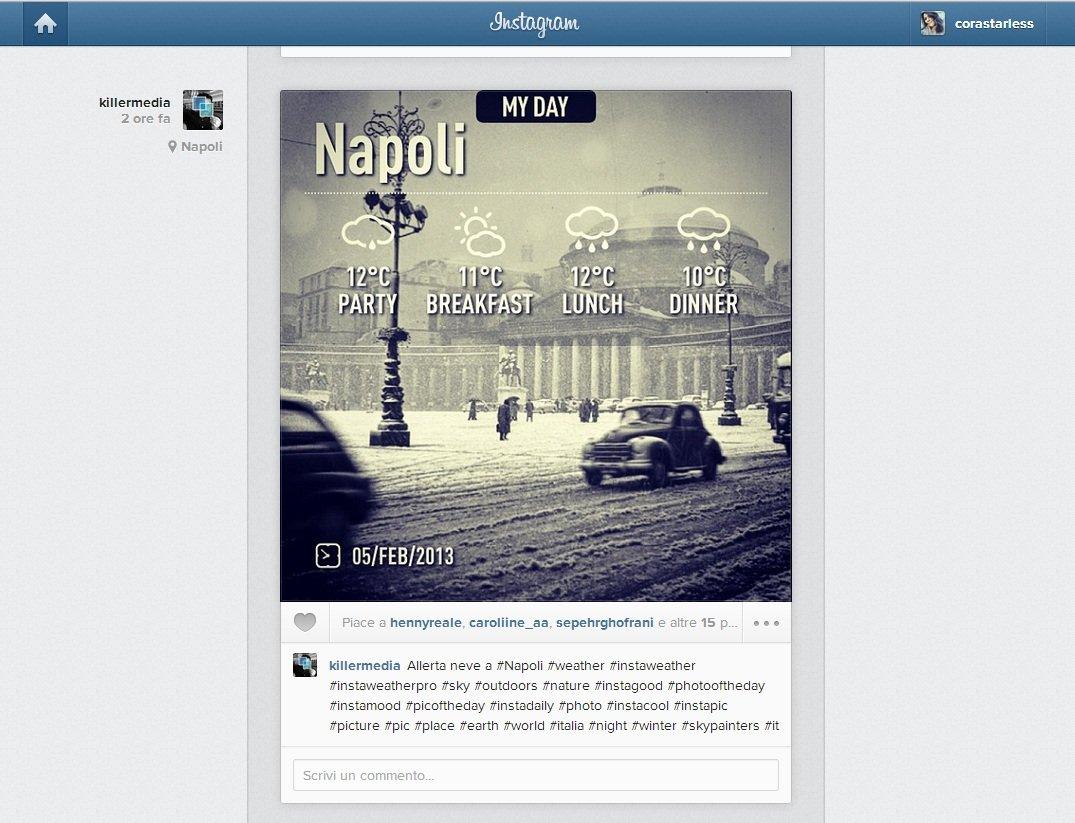
Task: Click killermedia username in the caption
Action: point(364,666)
